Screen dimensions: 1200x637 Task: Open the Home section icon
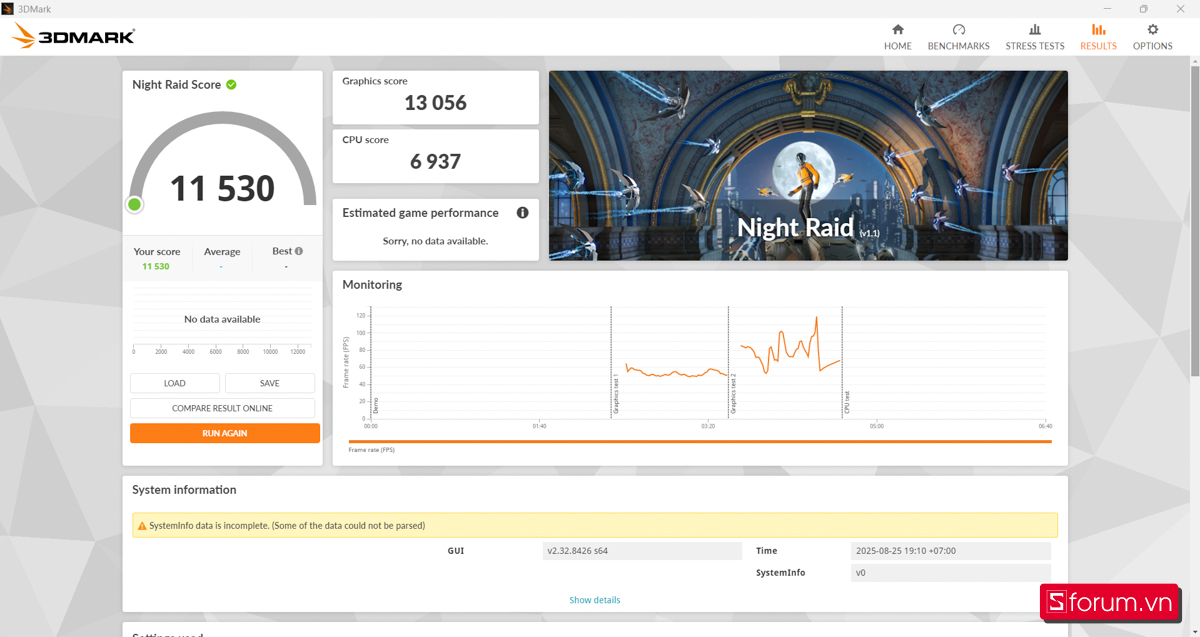897,30
